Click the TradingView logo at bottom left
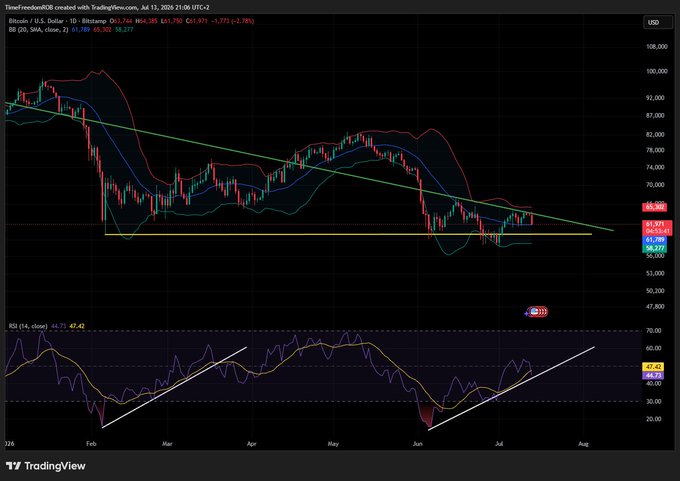 point(46,466)
